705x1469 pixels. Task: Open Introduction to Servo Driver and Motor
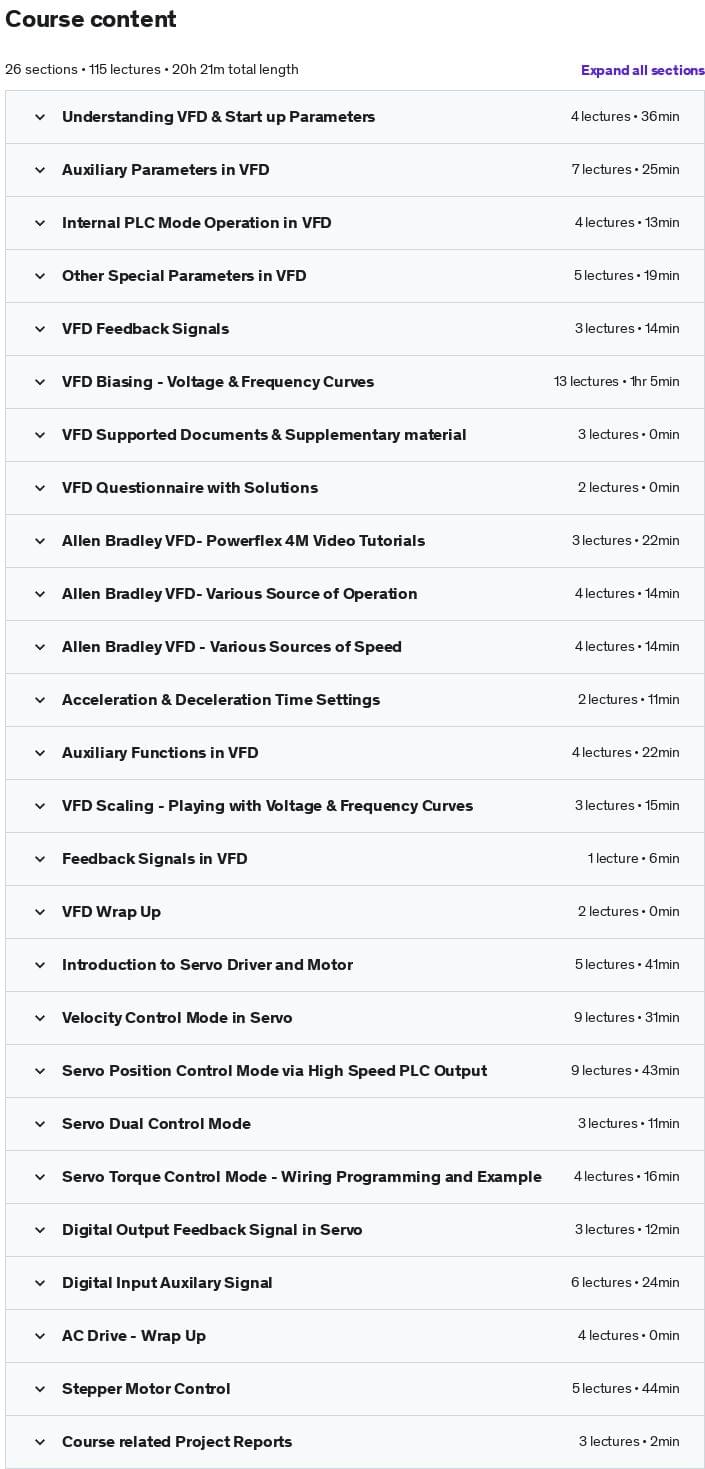(x=207, y=965)
